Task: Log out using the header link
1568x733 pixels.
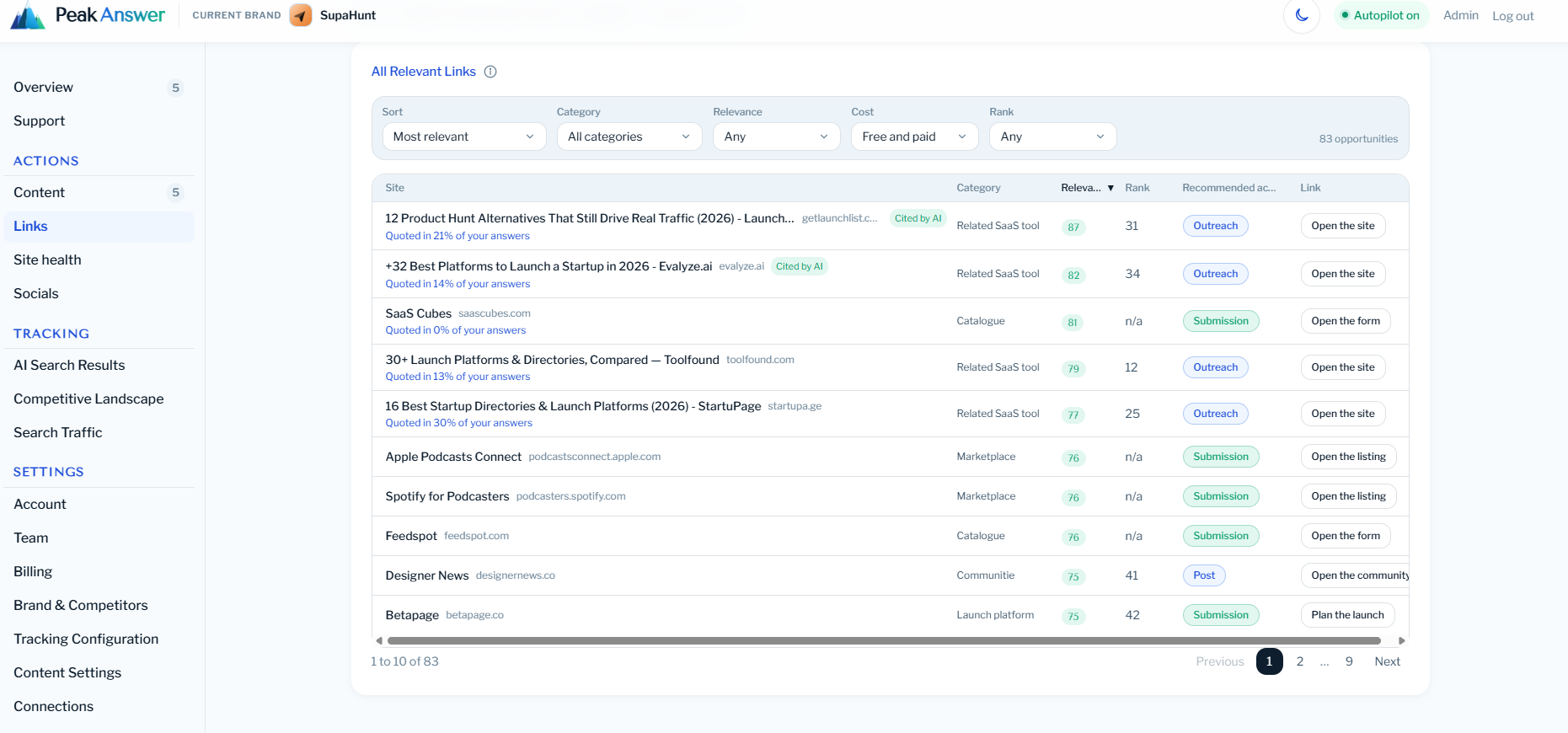Action: (1513, 16)
